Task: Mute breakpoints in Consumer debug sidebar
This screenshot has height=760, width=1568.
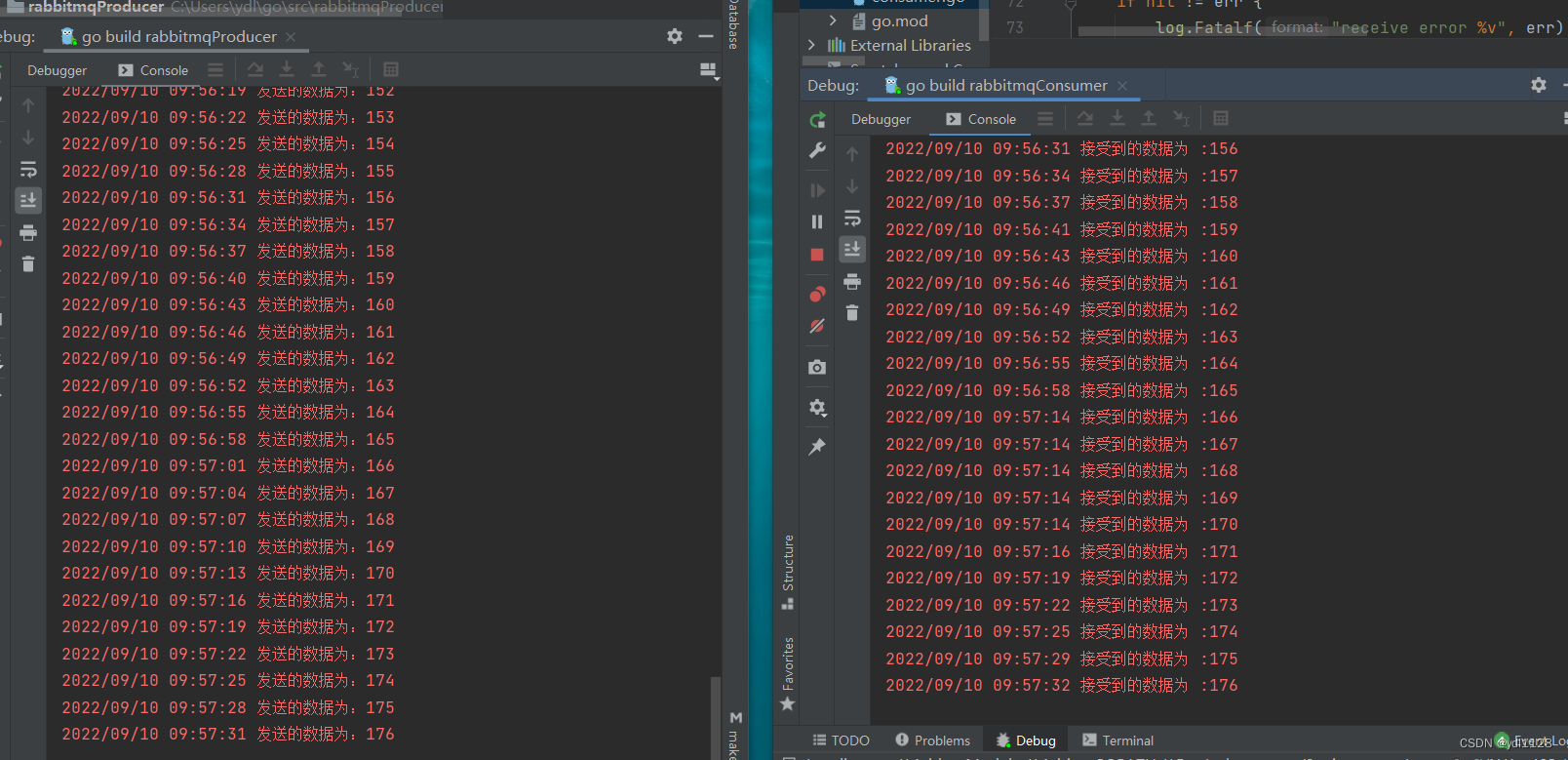Action: (x=817, y=326)
